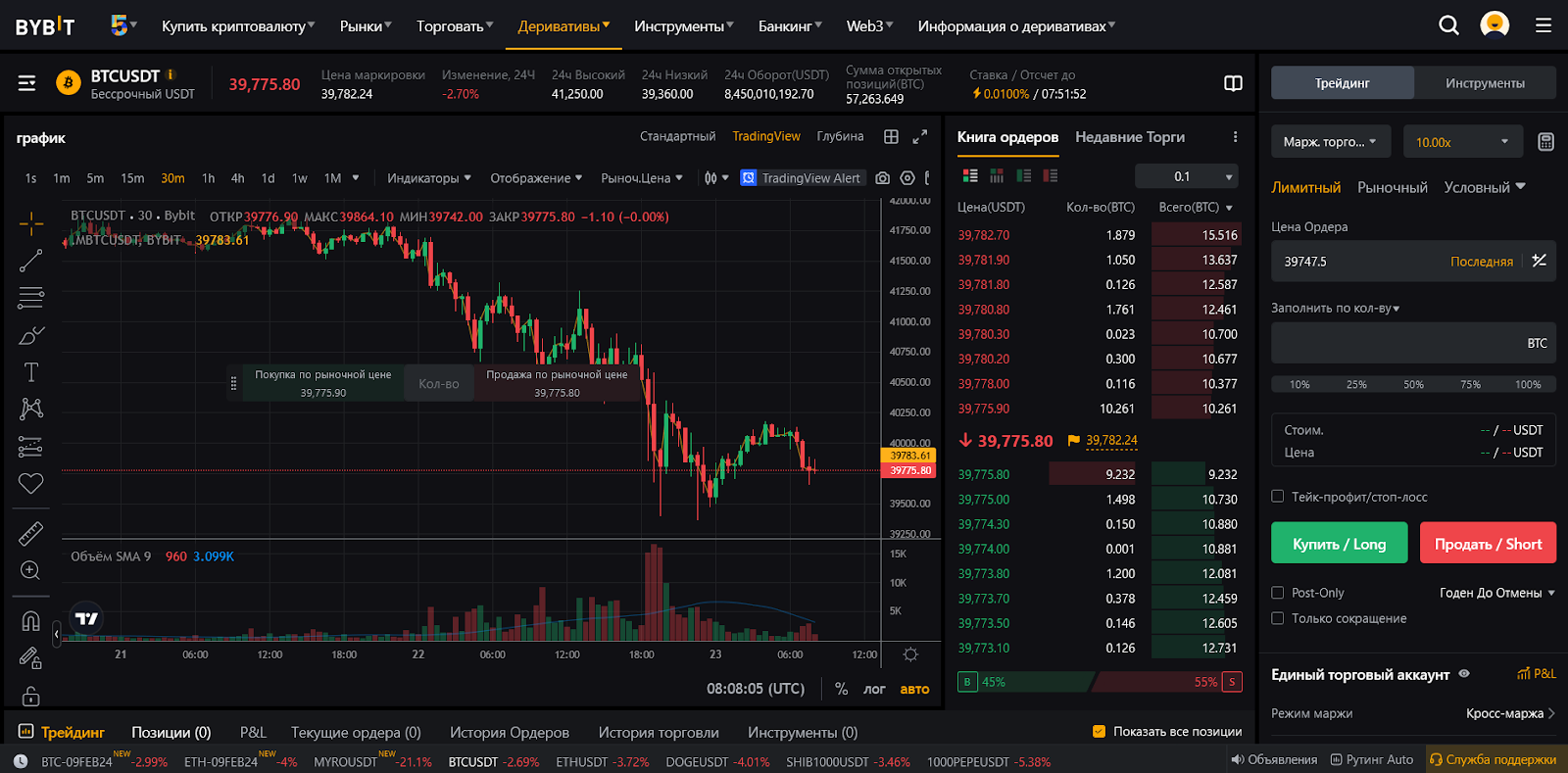Open 'Служба поддержки' support link
Screen dimensions: 1568x773
coord(1493,759)
